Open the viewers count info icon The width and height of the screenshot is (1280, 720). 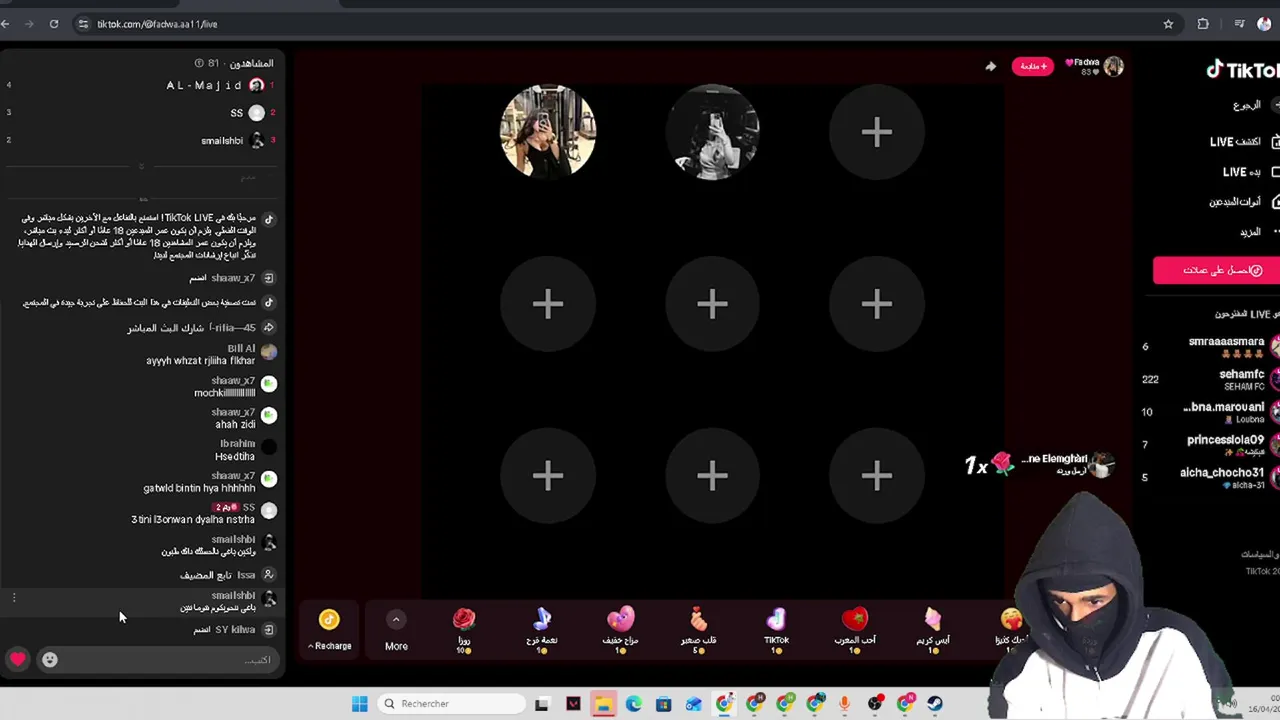[199, 63]
